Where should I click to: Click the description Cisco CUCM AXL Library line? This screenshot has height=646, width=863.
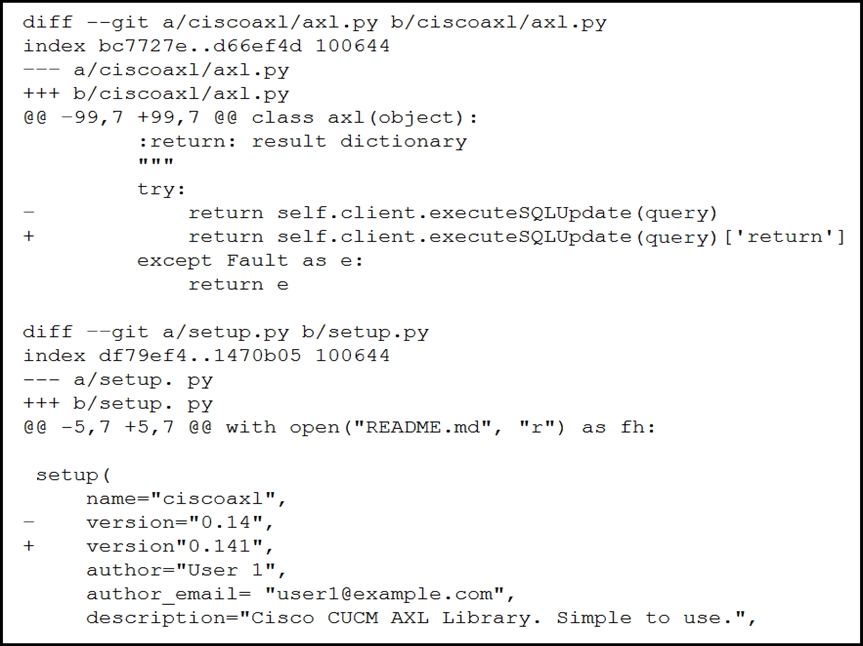422,618
